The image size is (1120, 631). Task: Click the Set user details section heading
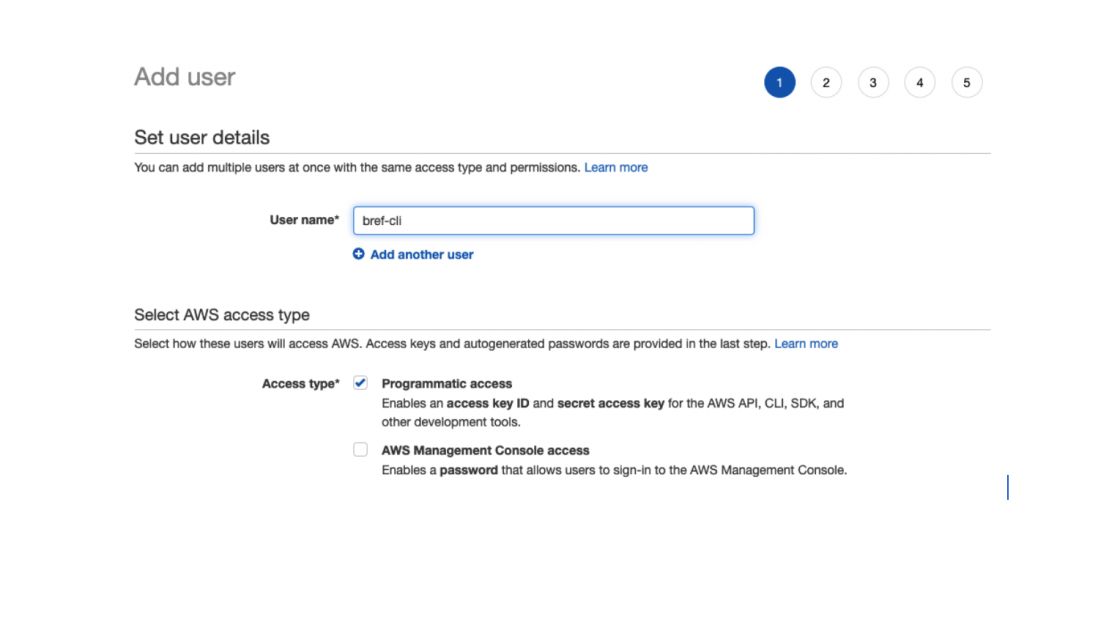point(202,138)
